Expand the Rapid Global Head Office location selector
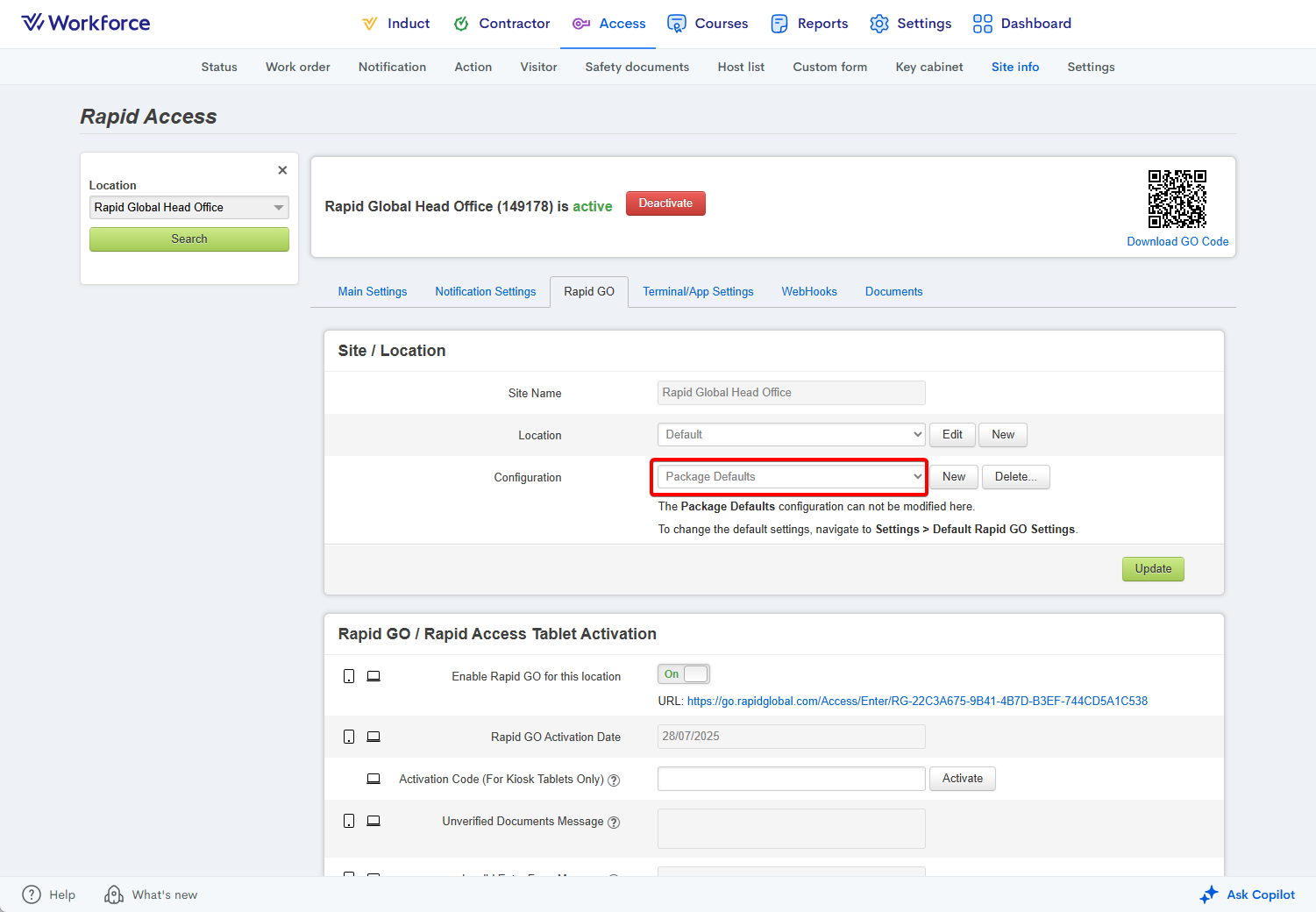Image resolution: width=1316 pixels, height=912 pixels. [189, 208]
